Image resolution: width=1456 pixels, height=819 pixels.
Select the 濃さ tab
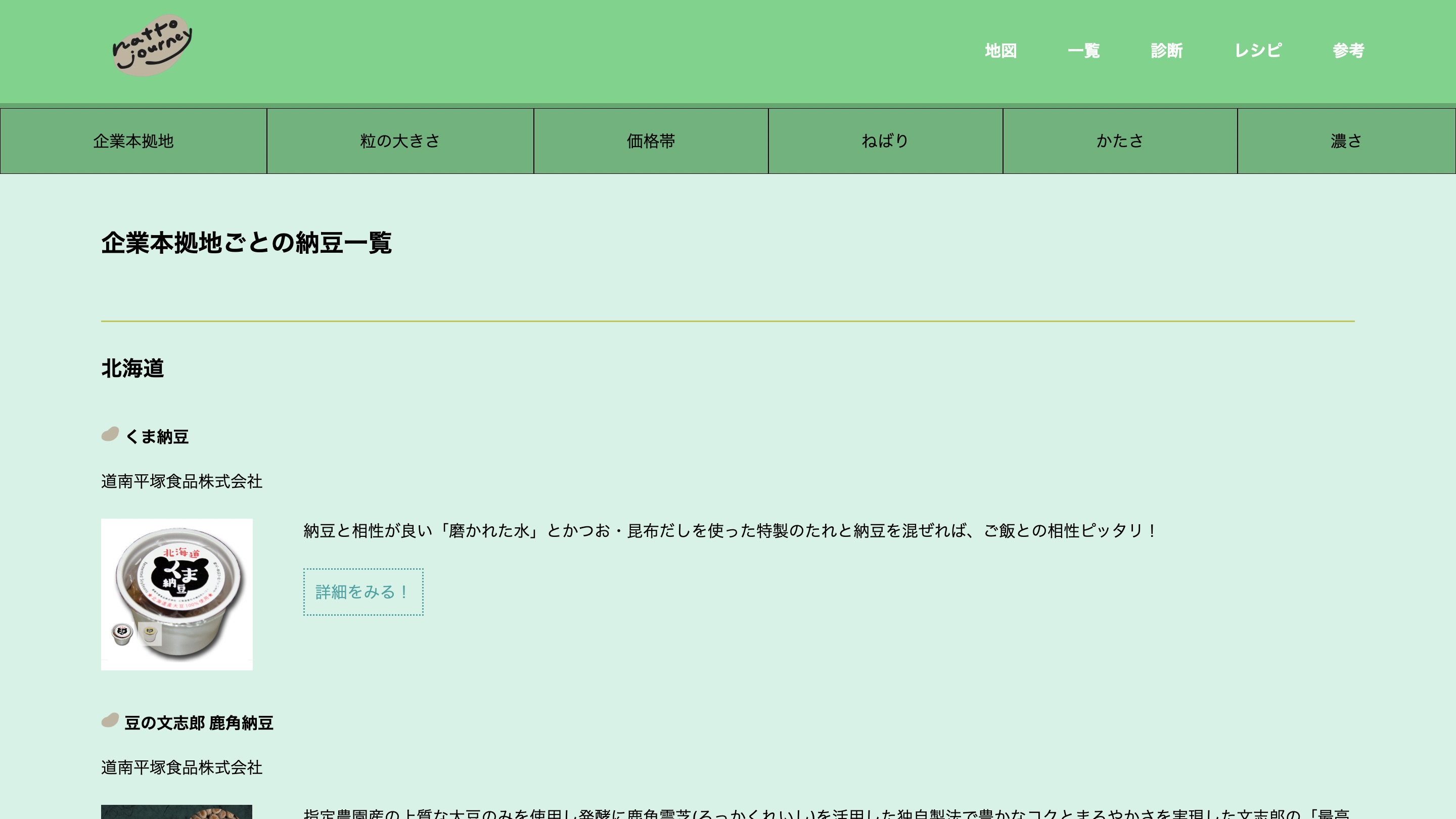(x=1346, y=141)
